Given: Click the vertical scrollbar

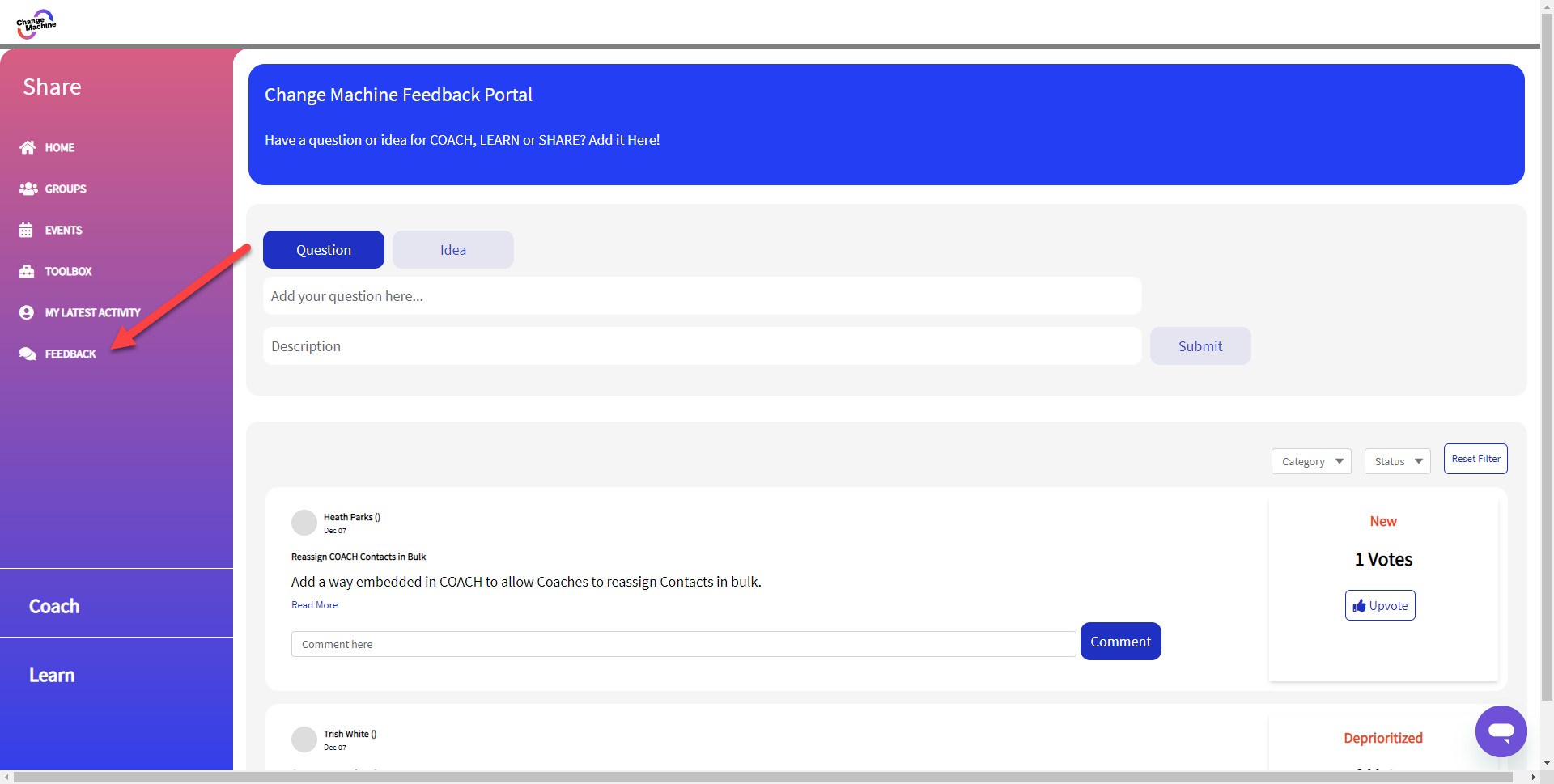Looking at the screenshot, I should [1547, 356].
